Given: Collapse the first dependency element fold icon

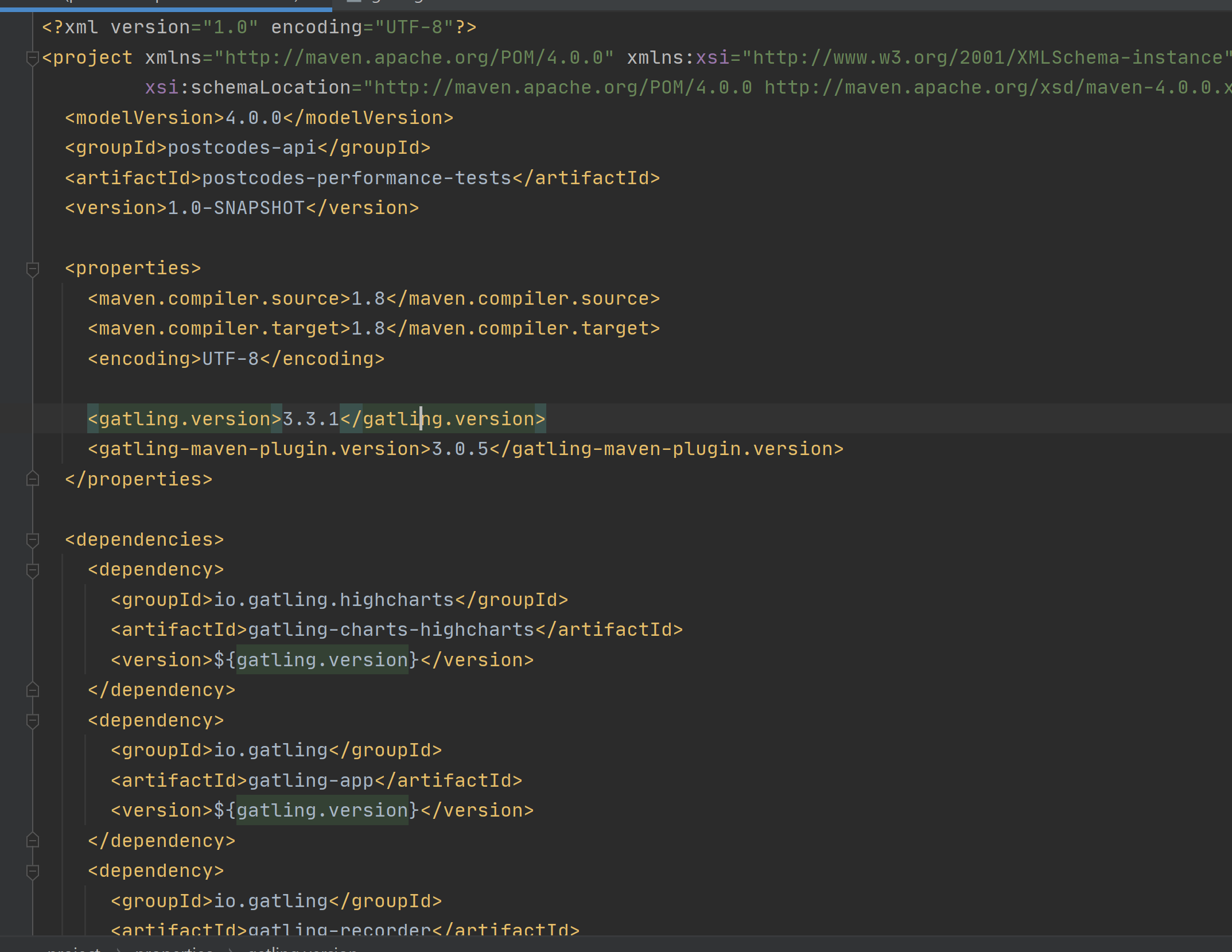Looking at the screenshot, I should point(32,569).
